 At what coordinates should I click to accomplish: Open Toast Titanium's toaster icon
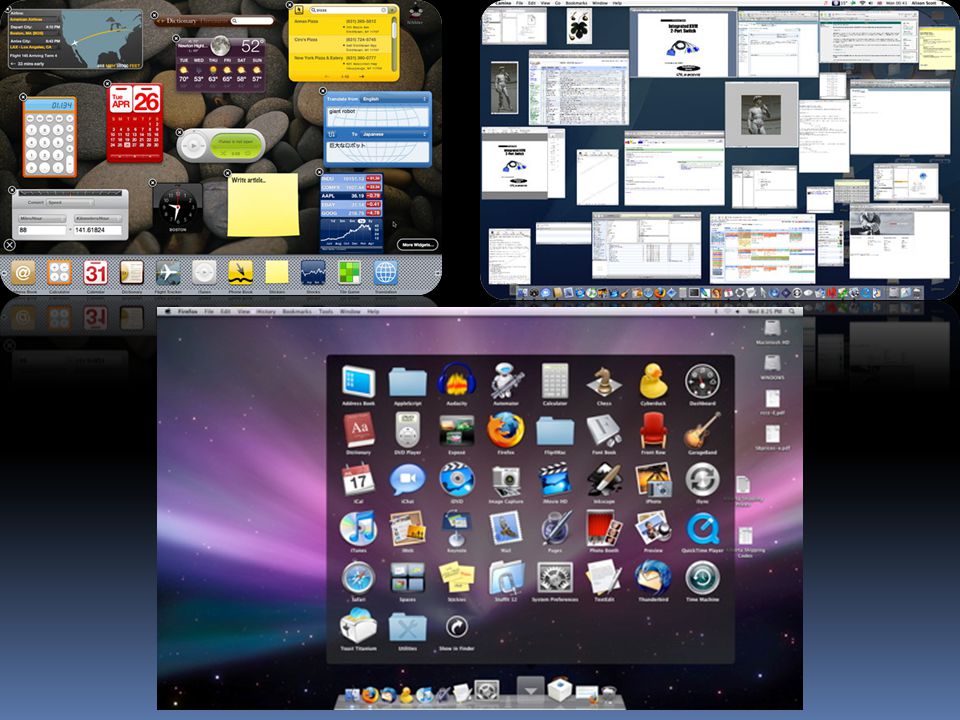(358, 626)
